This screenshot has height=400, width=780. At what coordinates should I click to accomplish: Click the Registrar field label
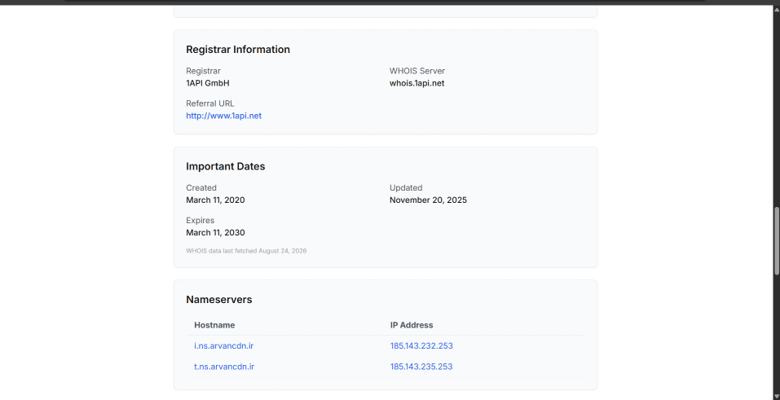(x=203, y=71)
